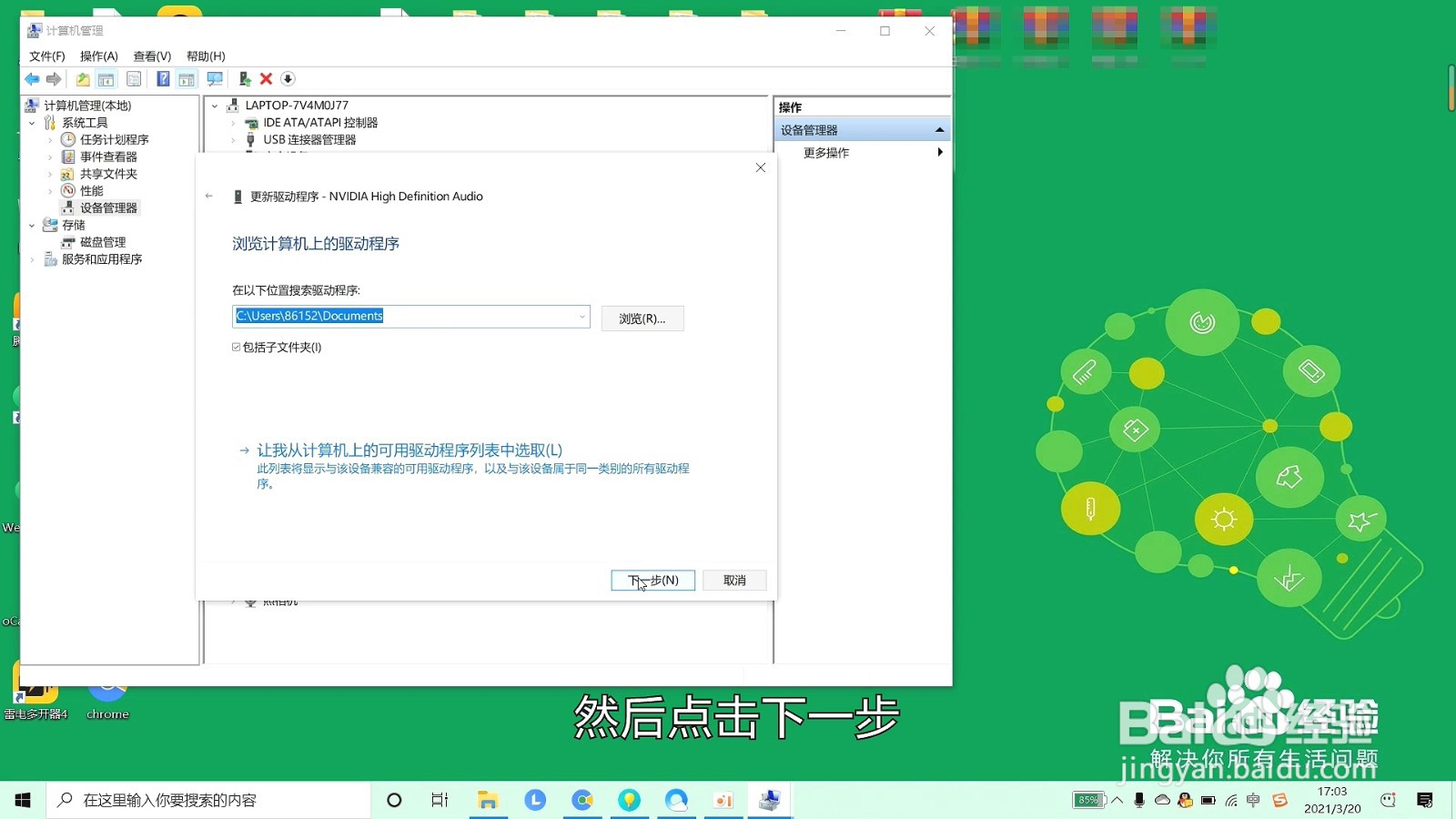Click the back arrow in the Update Drivers dialog
The image size is (1456, 819).
click(x=209, y=196)
